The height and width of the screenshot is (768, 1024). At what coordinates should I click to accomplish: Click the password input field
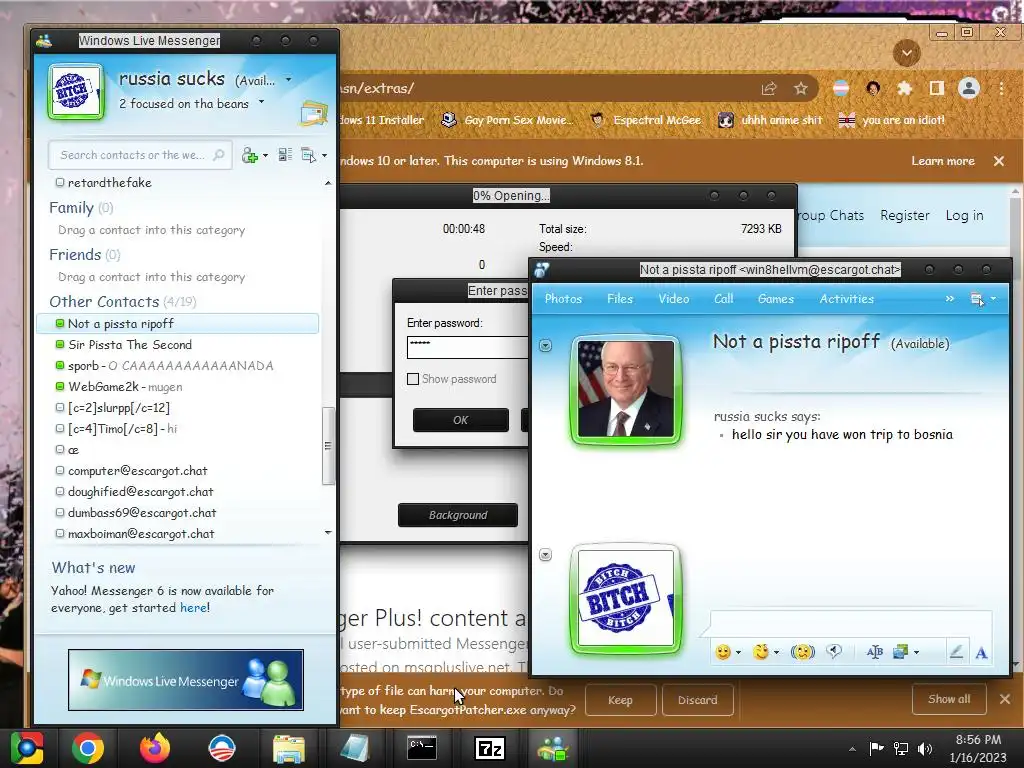[x=468, y=347]
